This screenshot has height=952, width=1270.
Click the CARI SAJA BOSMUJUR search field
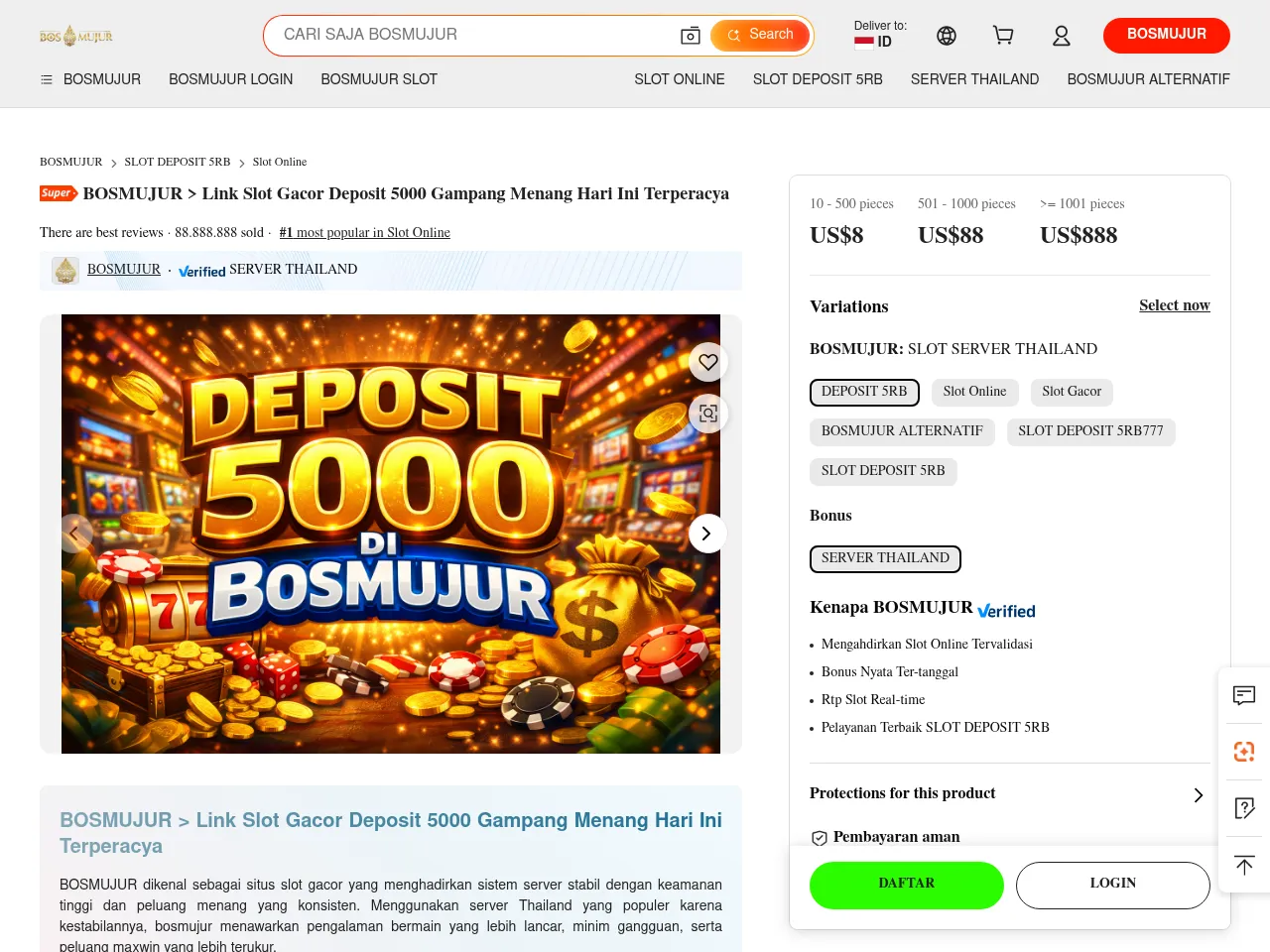point(474,35)
